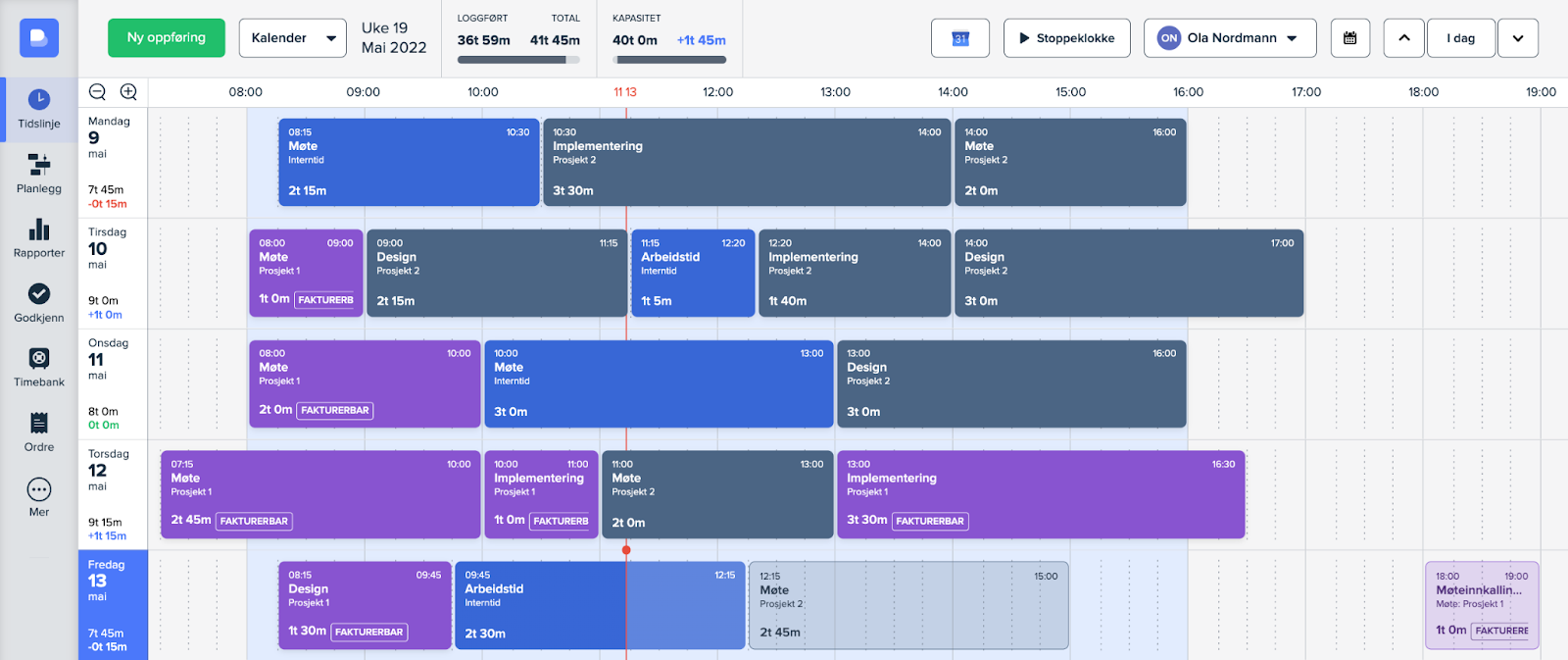Select the Tidslinje tab
This screenshot has width=1568, height=660.
click(39, 109)
